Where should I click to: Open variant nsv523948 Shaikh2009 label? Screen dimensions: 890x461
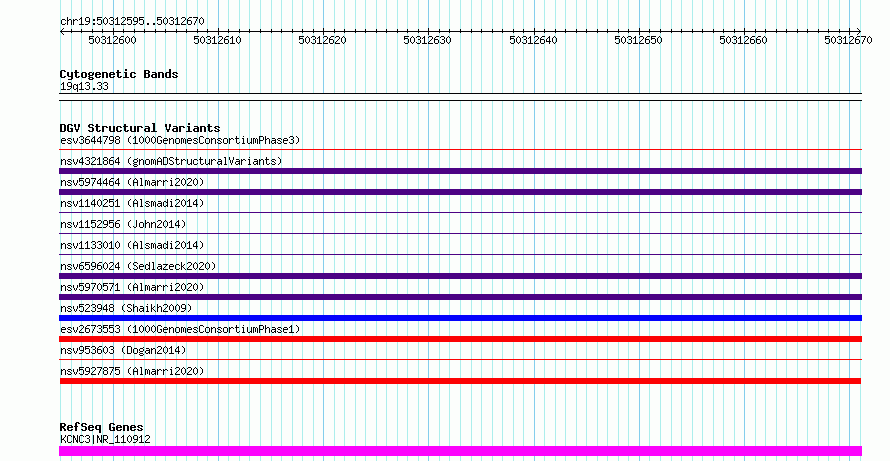(126, 308)
